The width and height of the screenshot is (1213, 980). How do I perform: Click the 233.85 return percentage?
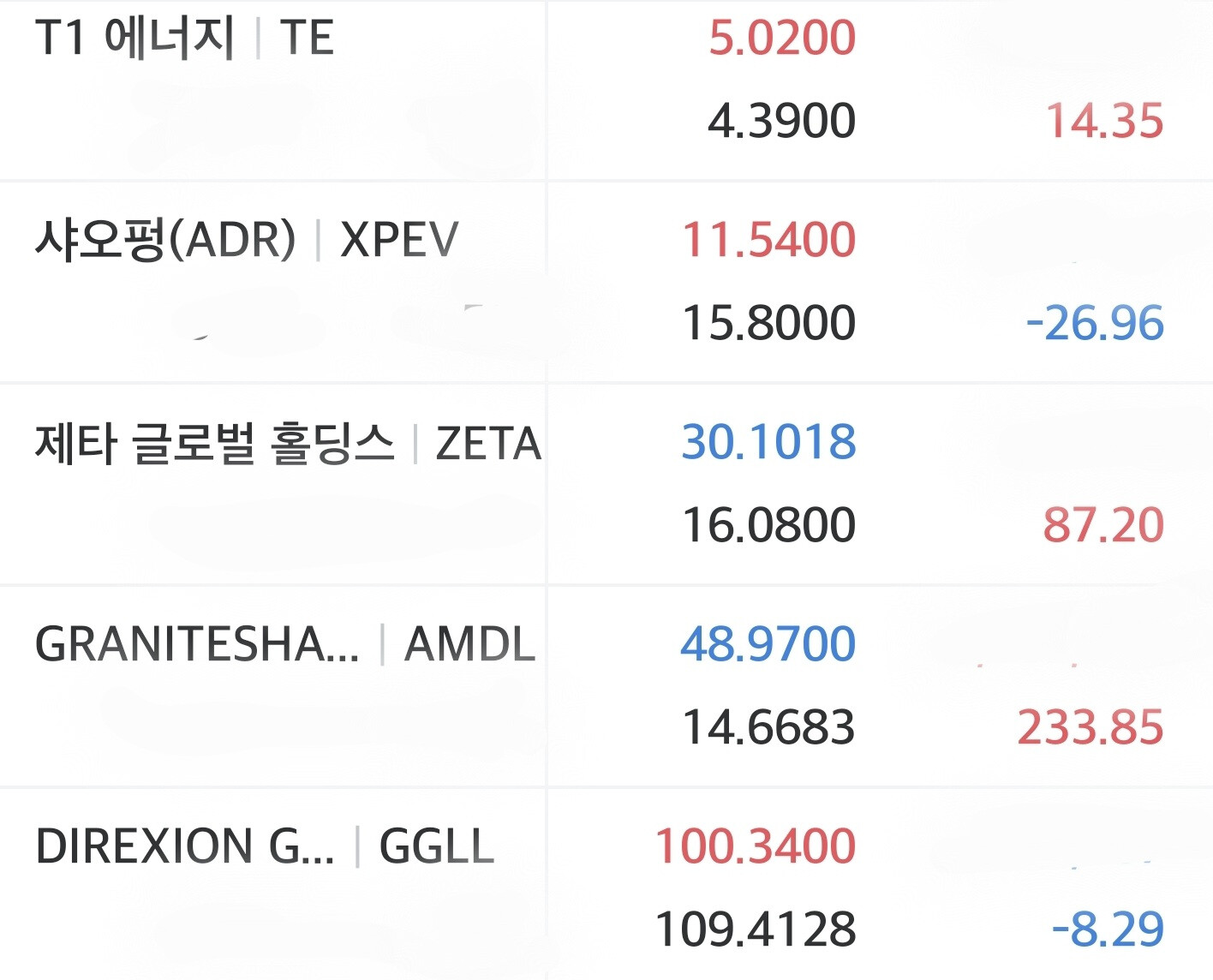(1091, 727)
